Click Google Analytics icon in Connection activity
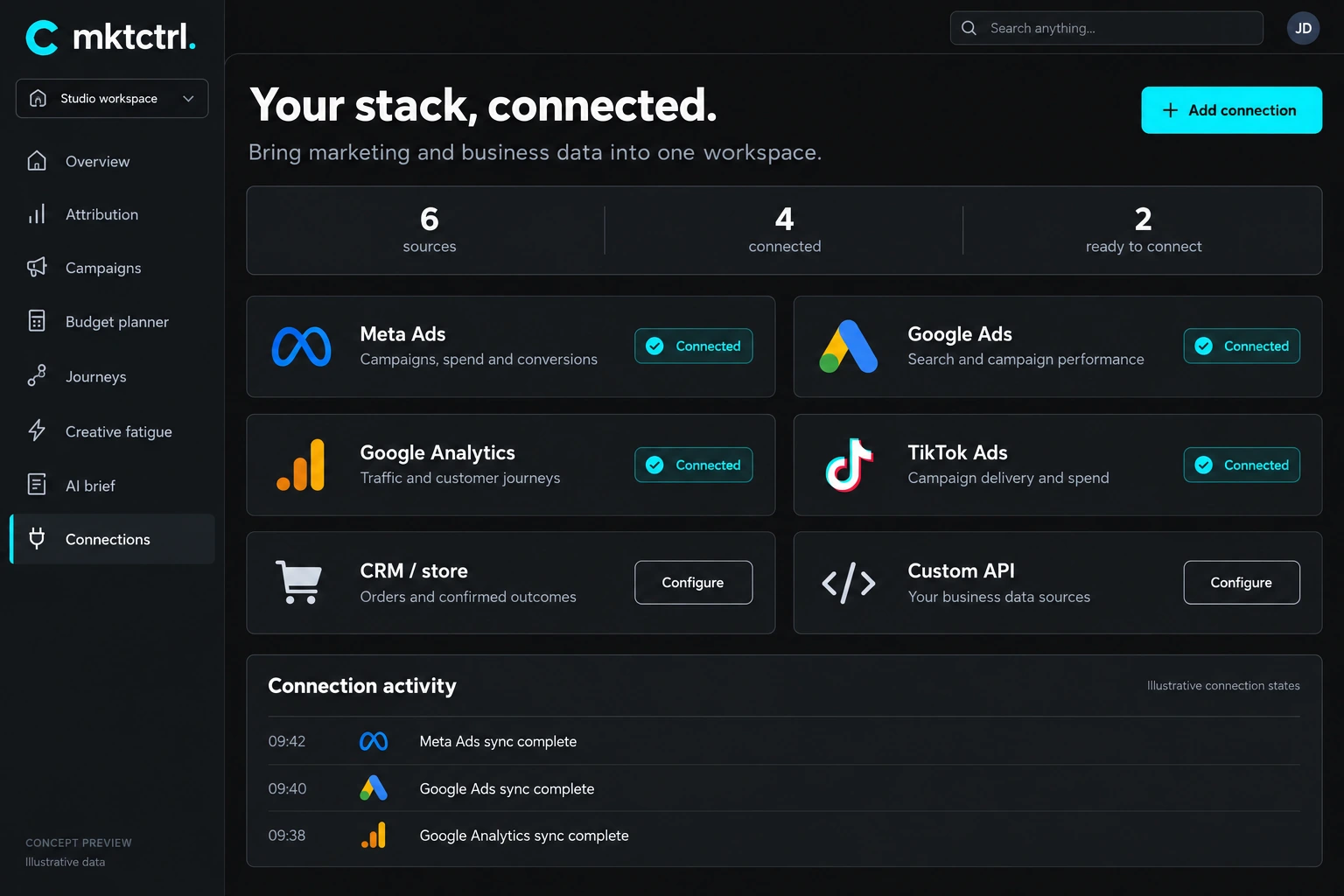Viewport: 1344px width, 896px height. [x=374, y=836]
